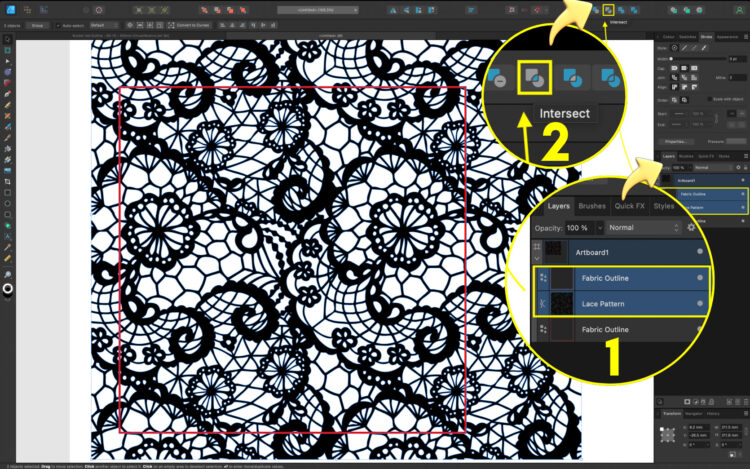Enable Scale with object checkbox
Image resolution: width=750 pixels, height=469 pixels.
pyautogui.click(x=710, y=100)
